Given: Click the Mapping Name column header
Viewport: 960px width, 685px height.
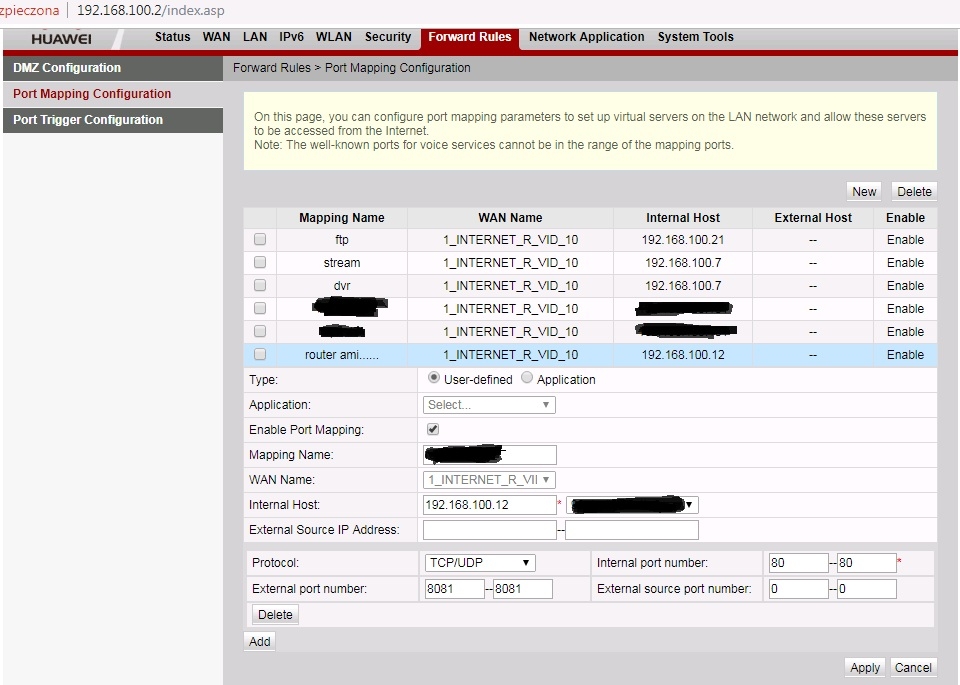Looking at the screenshot, I should pyautogui.click(x=342, y=218).
